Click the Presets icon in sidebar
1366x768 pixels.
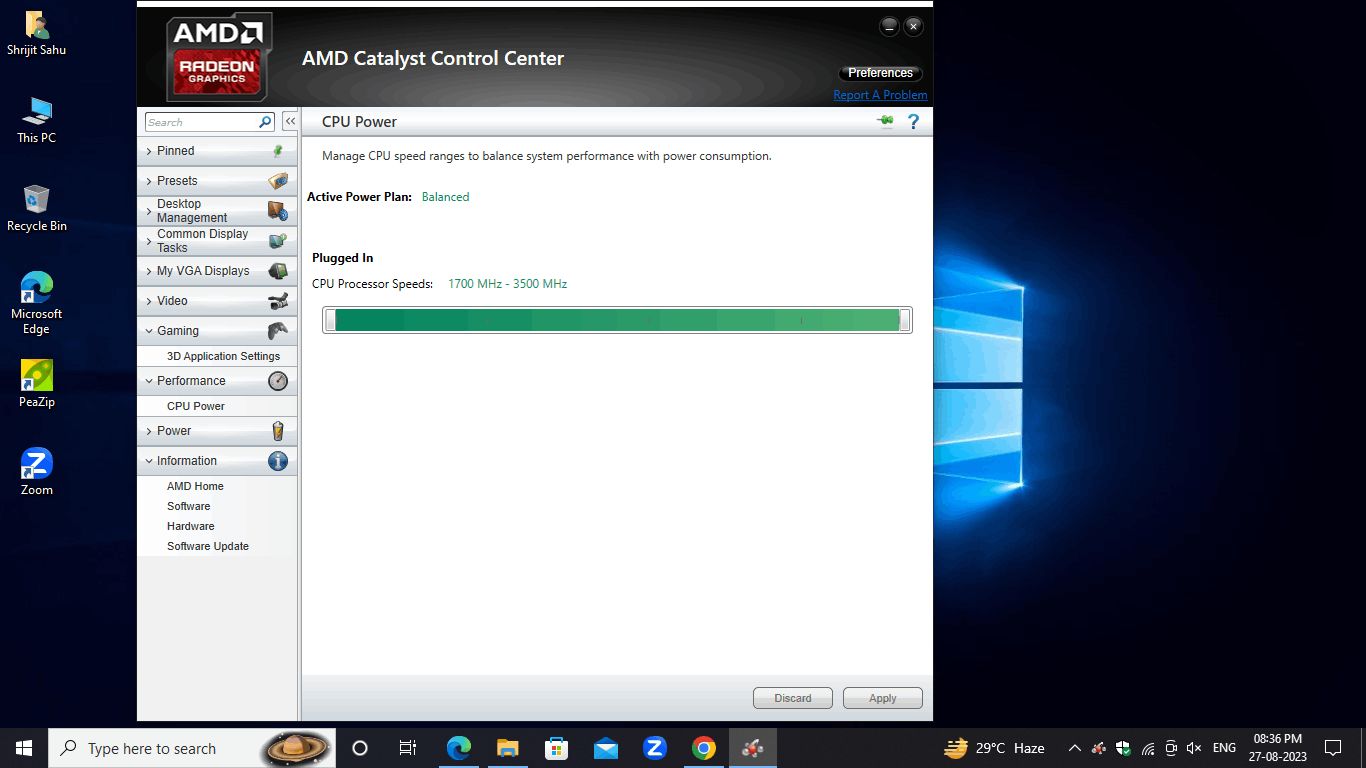coord(278,181)
